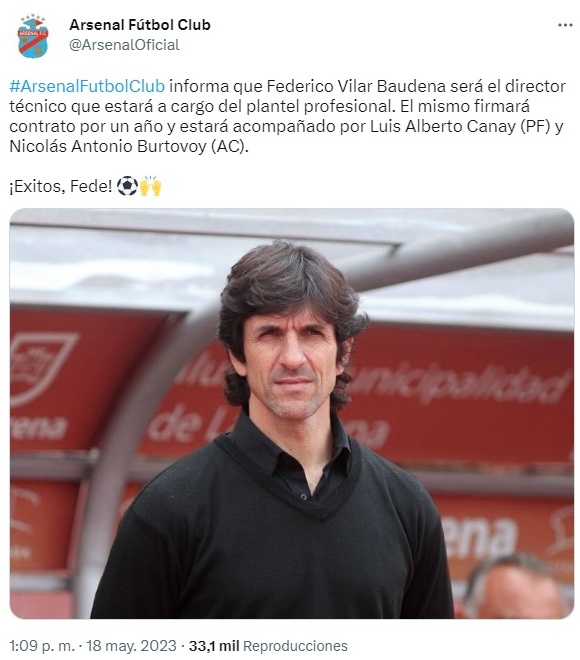Click the Reproducciones label

(x=295, y=646)
